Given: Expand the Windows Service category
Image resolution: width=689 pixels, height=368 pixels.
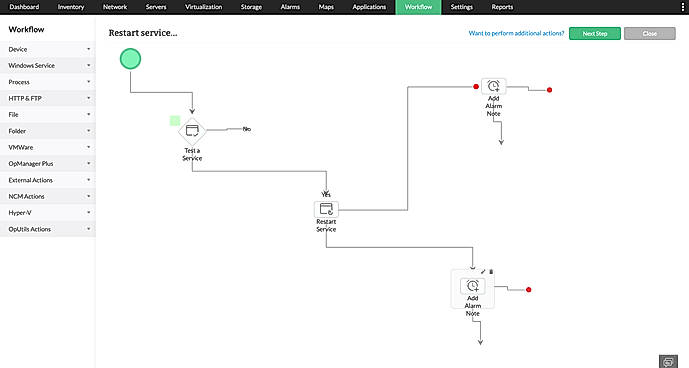Looking at the screenshot, I should tap(48, 66).
